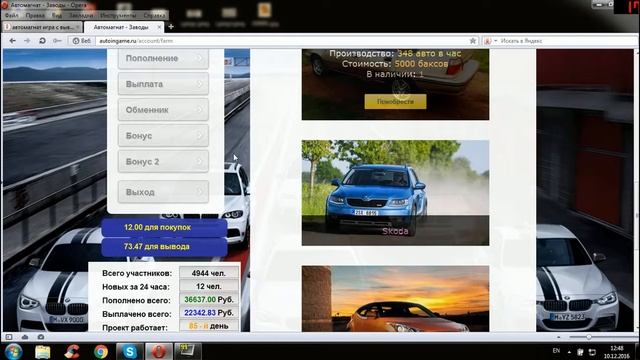Click the Бонус menu button
This screenshot has width=640, height=360.
coord(163,136)
